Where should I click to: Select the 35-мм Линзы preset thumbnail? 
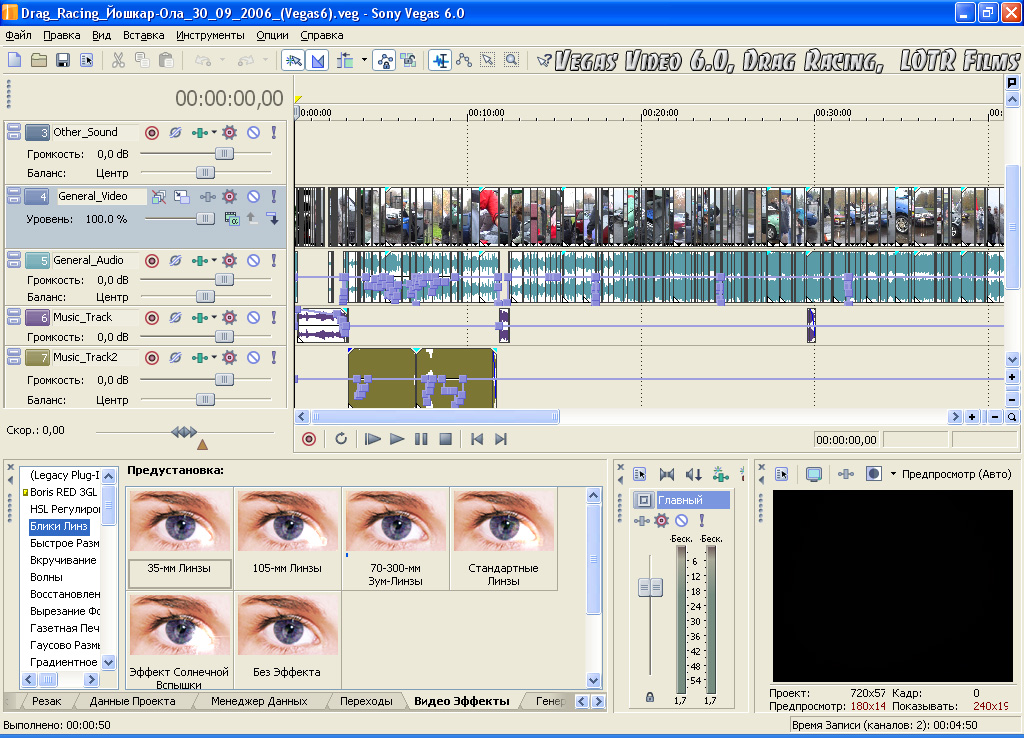[179, 537]
